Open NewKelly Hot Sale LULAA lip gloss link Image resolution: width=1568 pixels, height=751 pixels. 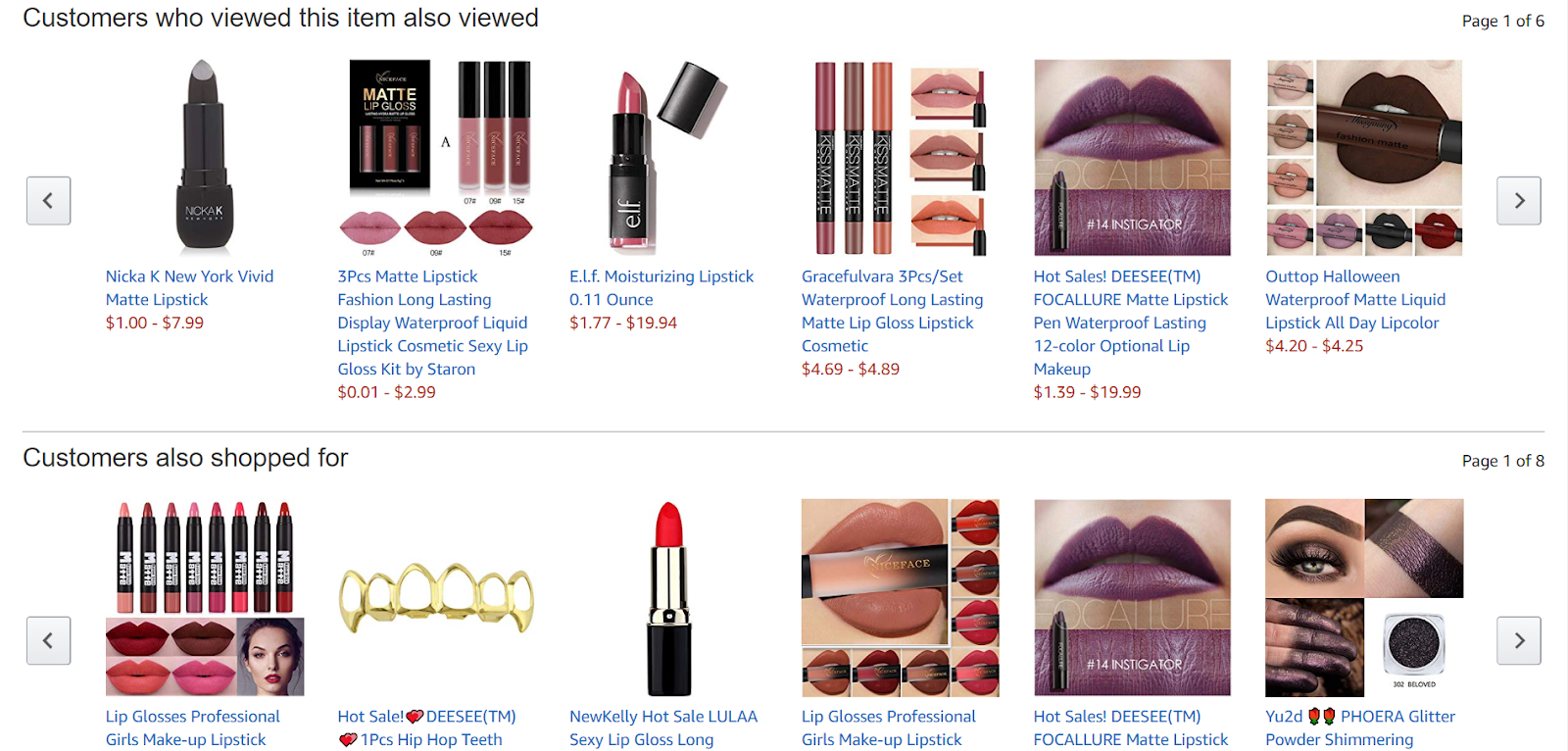coord(663,727)
